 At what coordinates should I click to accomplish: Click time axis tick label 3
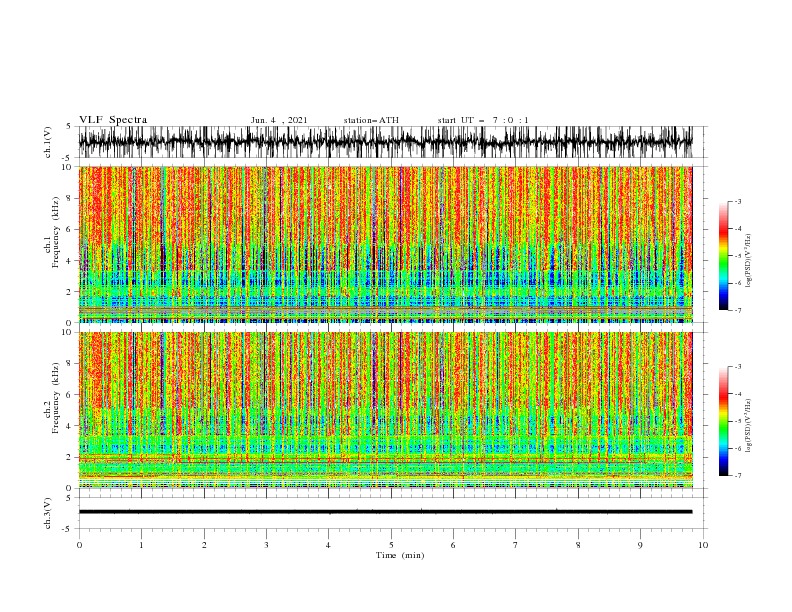(266, 545)
